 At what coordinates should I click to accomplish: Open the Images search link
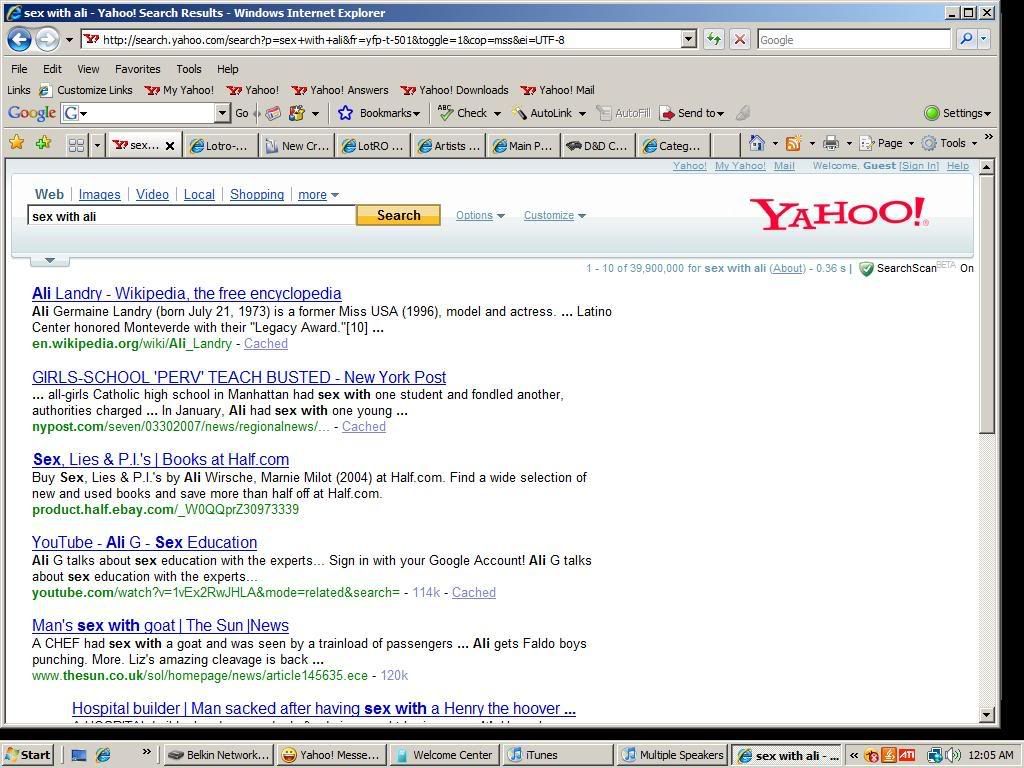(x=99, y=195)
